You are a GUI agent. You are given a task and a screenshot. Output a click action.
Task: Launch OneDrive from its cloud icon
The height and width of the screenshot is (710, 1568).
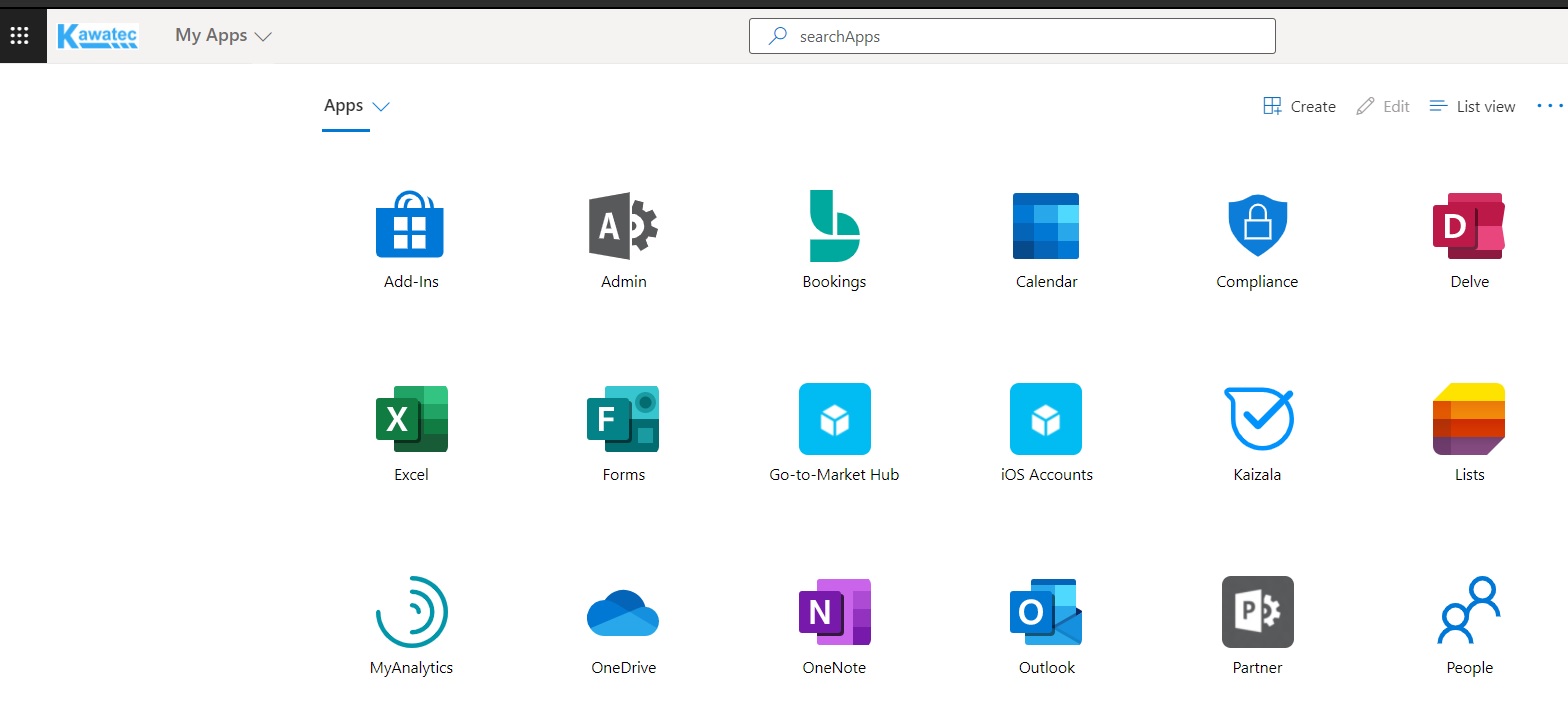[x=623, y=612]
